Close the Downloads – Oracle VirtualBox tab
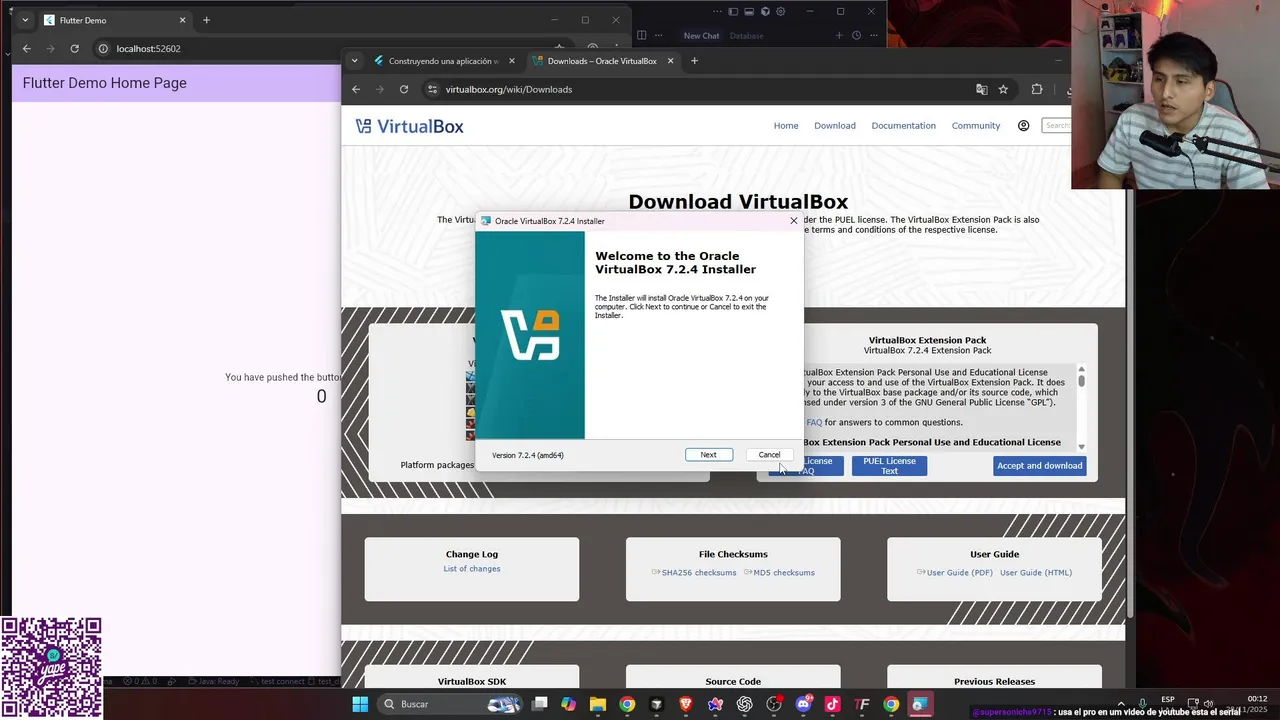 (670, 61)
